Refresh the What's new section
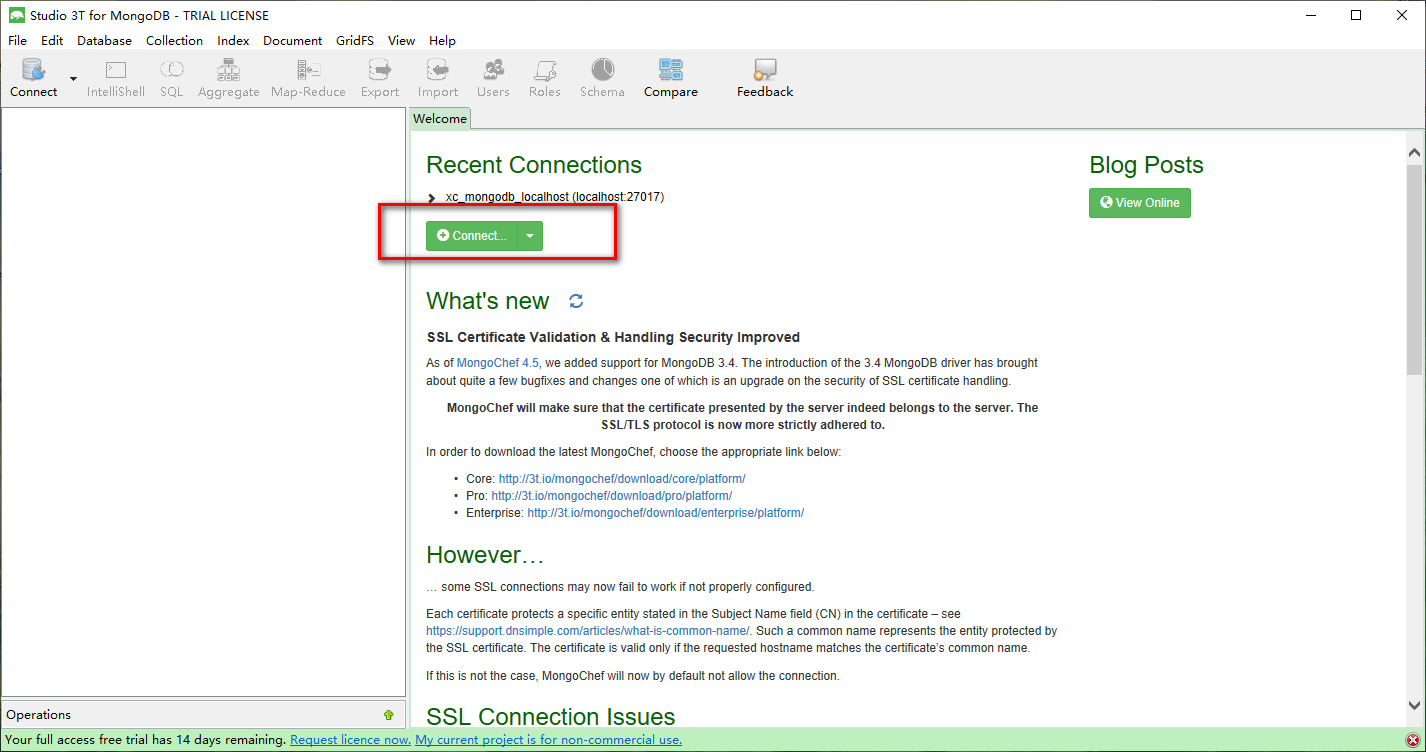1426x752 pixels. [x=576, y=301]
